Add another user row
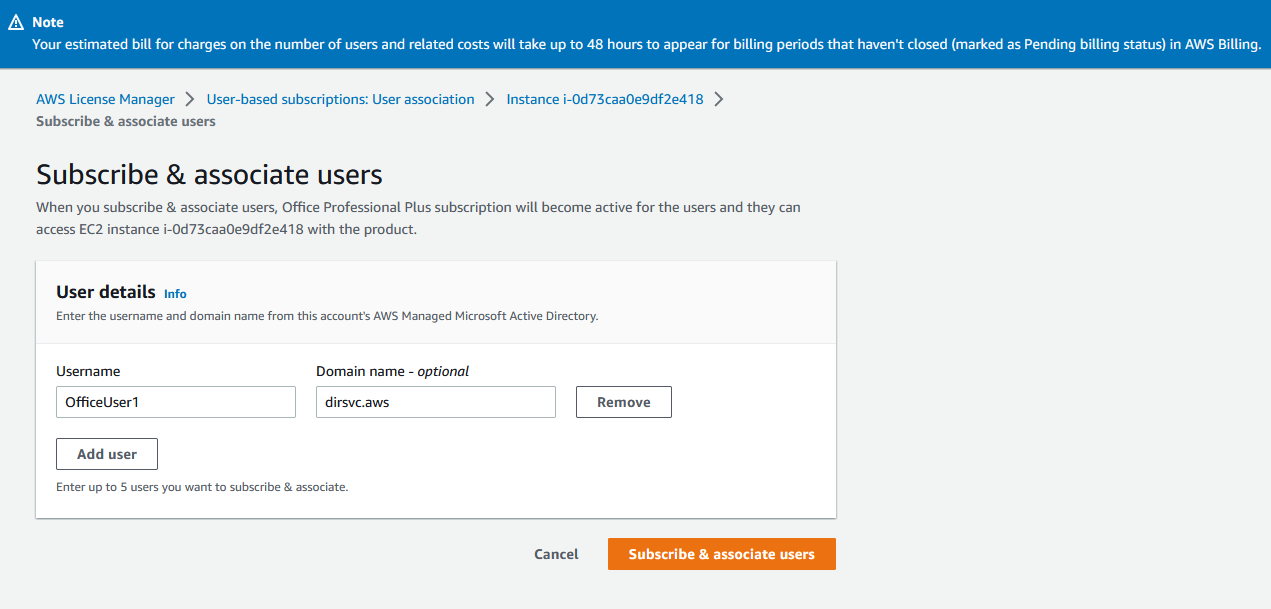The width and height of the screenshot is (1271, 609). coord(106,453)
